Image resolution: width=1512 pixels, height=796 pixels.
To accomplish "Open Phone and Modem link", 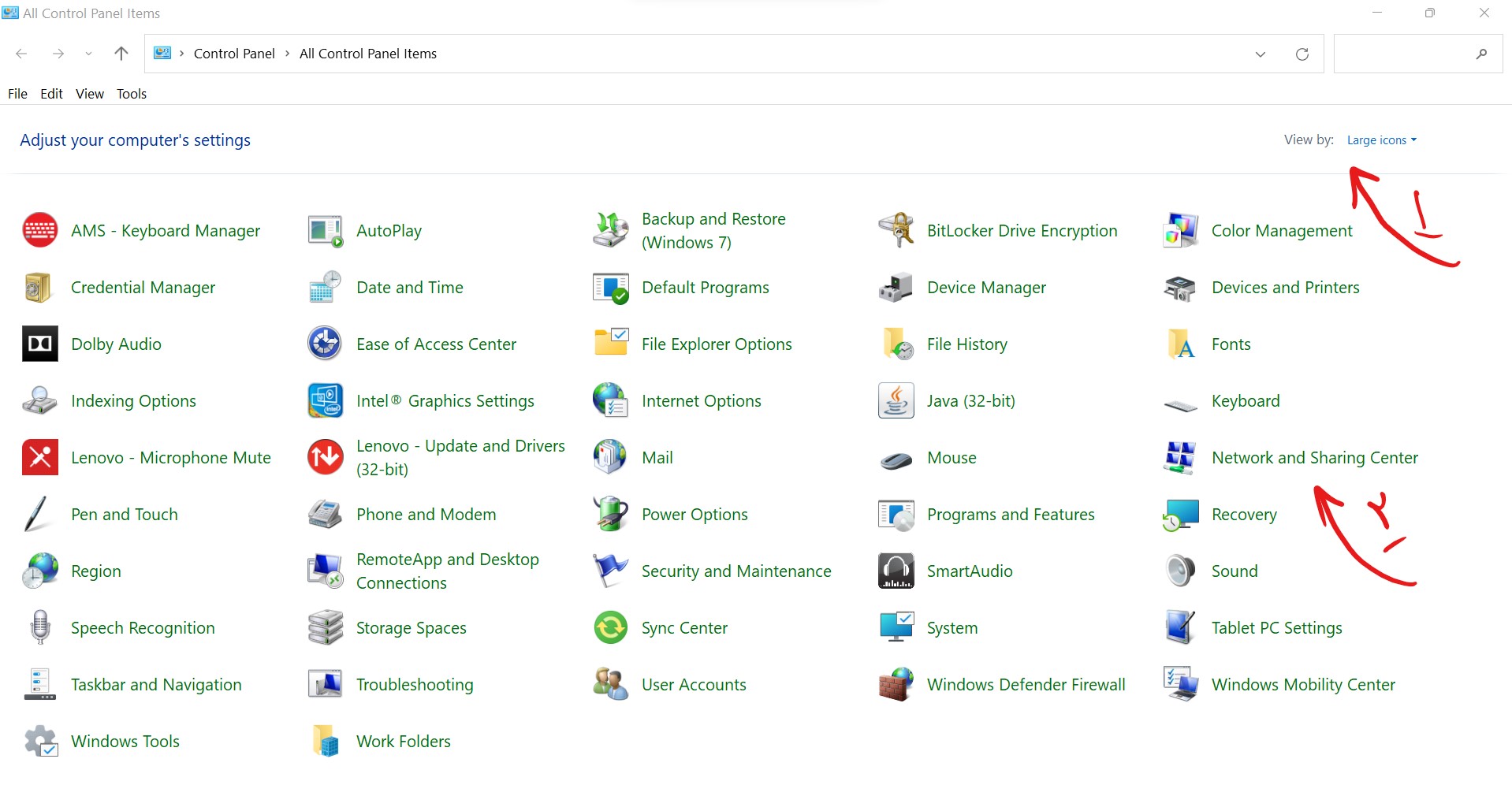I will point(426,515).
